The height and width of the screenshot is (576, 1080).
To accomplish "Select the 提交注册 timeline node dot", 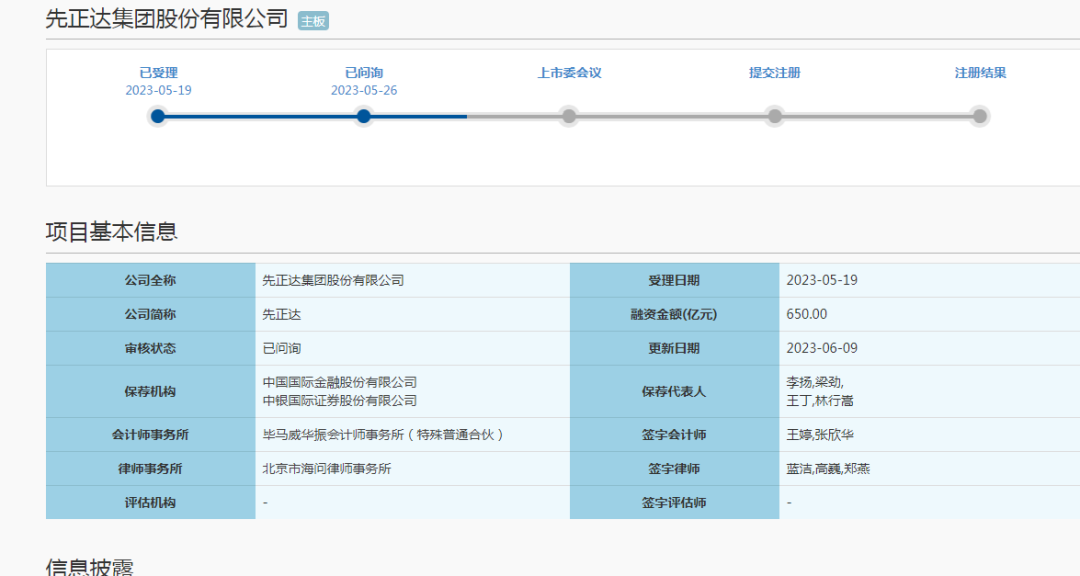I will pyautogui.click(x=775, y=116).
